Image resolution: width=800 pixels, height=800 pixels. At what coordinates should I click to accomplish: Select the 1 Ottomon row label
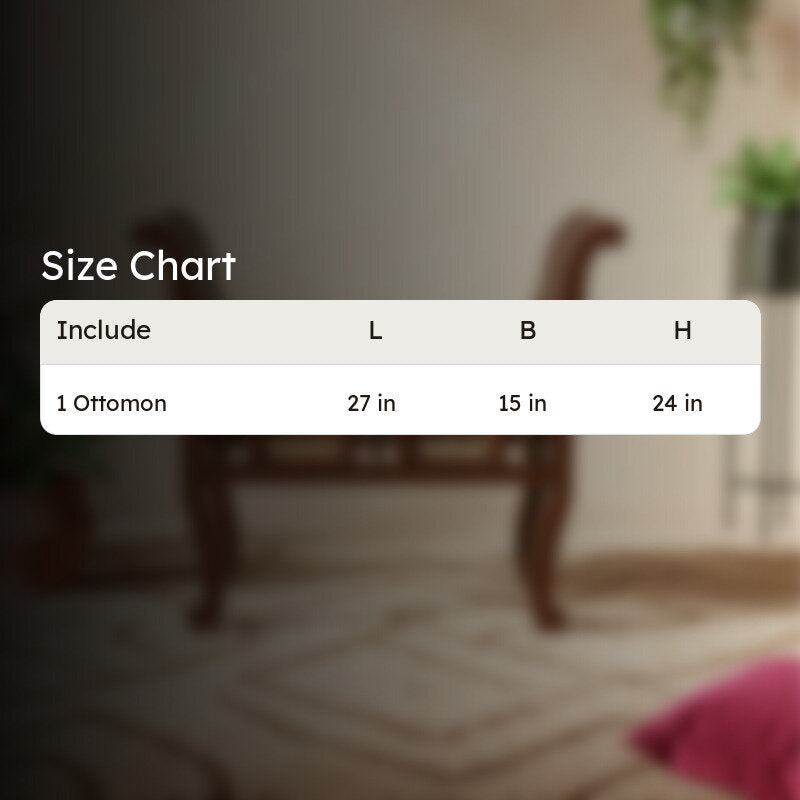tap(112, 403)
